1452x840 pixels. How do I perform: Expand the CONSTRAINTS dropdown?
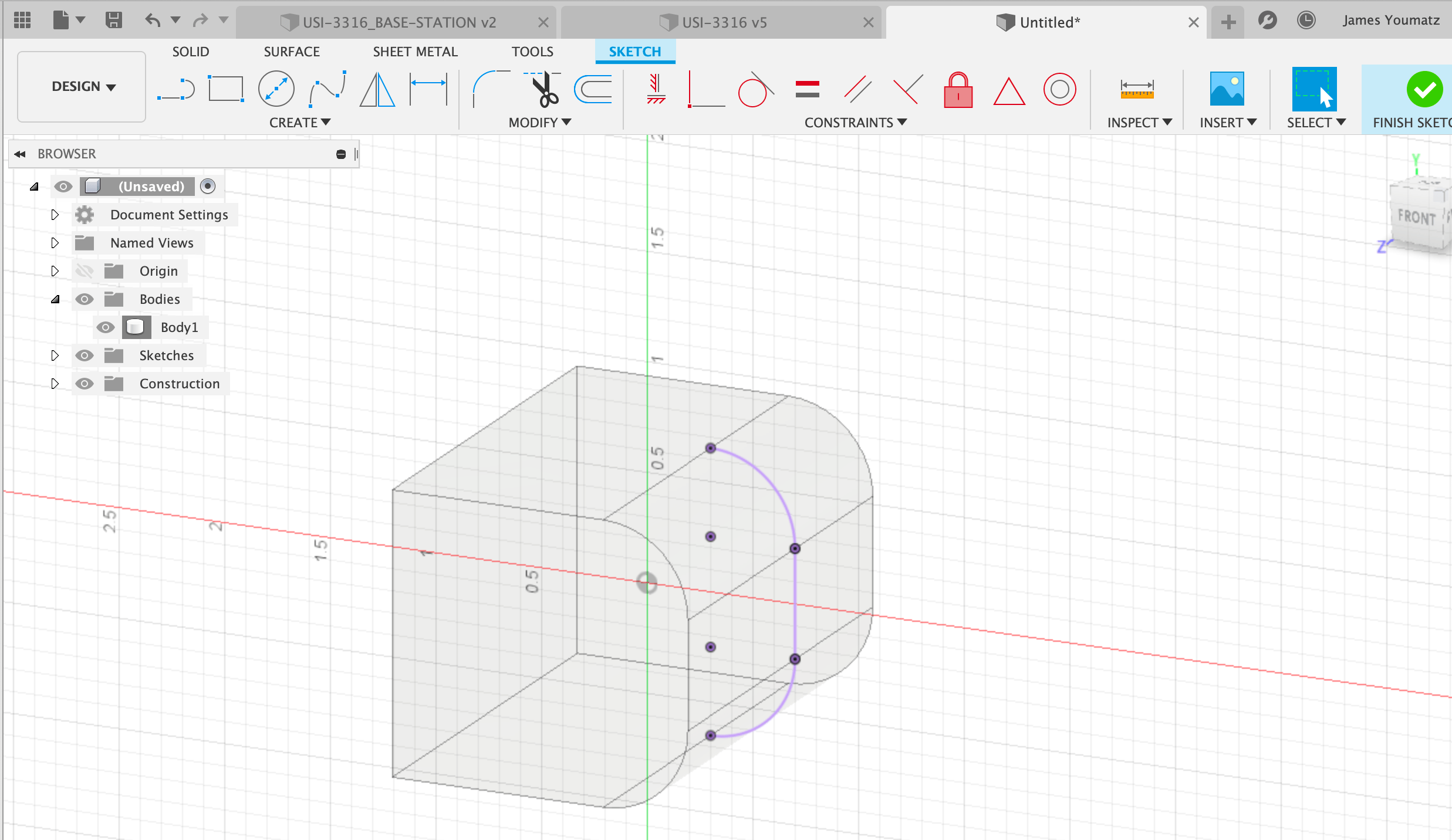pyautogui.click(x=855, y=122)
